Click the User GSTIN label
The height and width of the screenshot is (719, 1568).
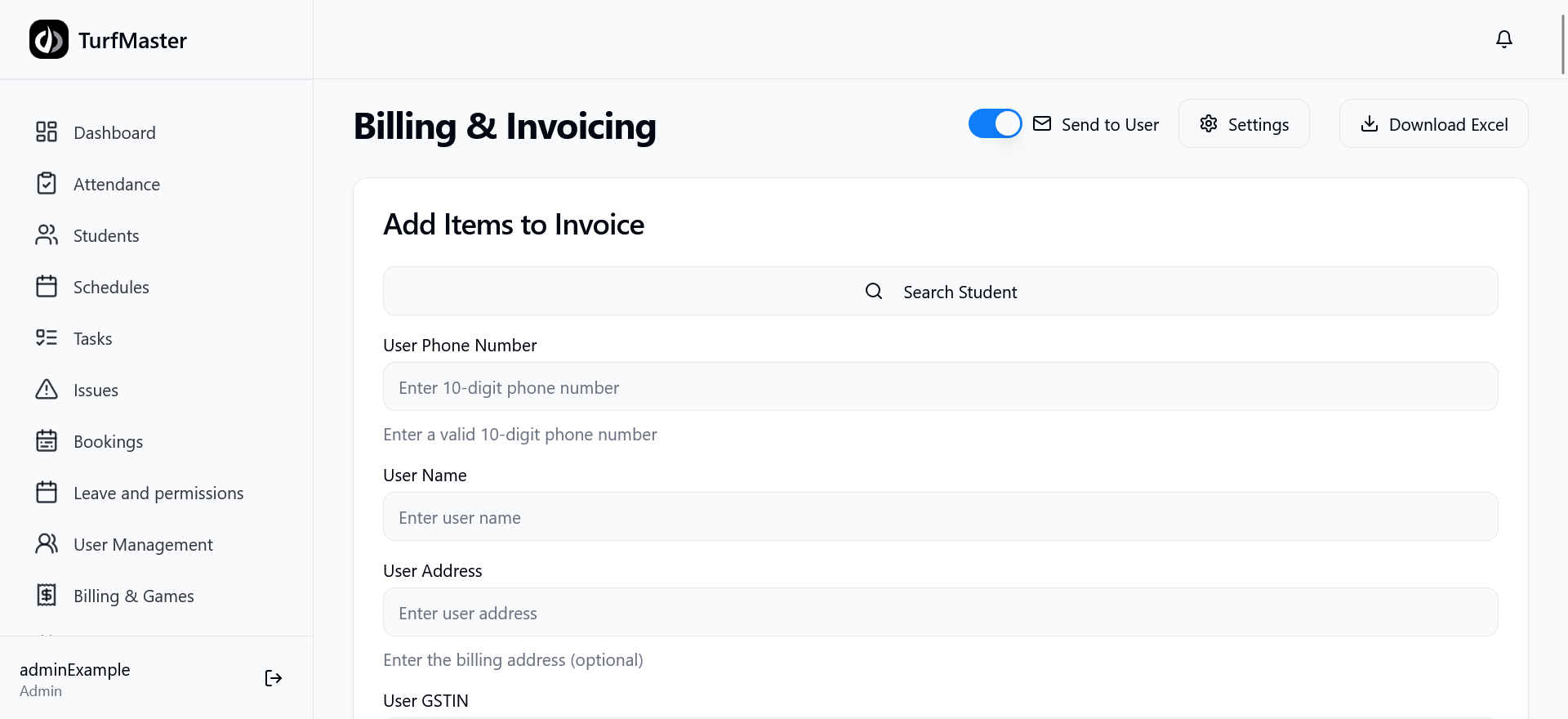(x=425, y=701)
